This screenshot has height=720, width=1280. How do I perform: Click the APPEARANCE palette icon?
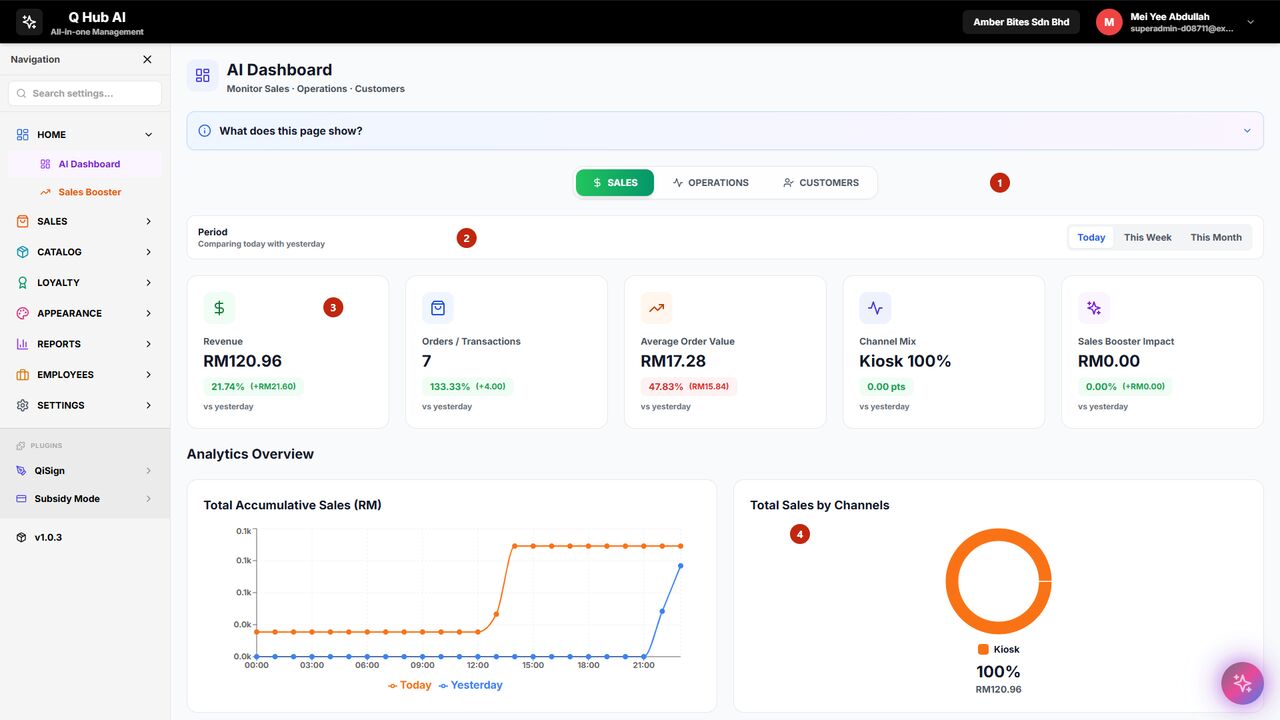pyautogui.click(x=22, y=313)
